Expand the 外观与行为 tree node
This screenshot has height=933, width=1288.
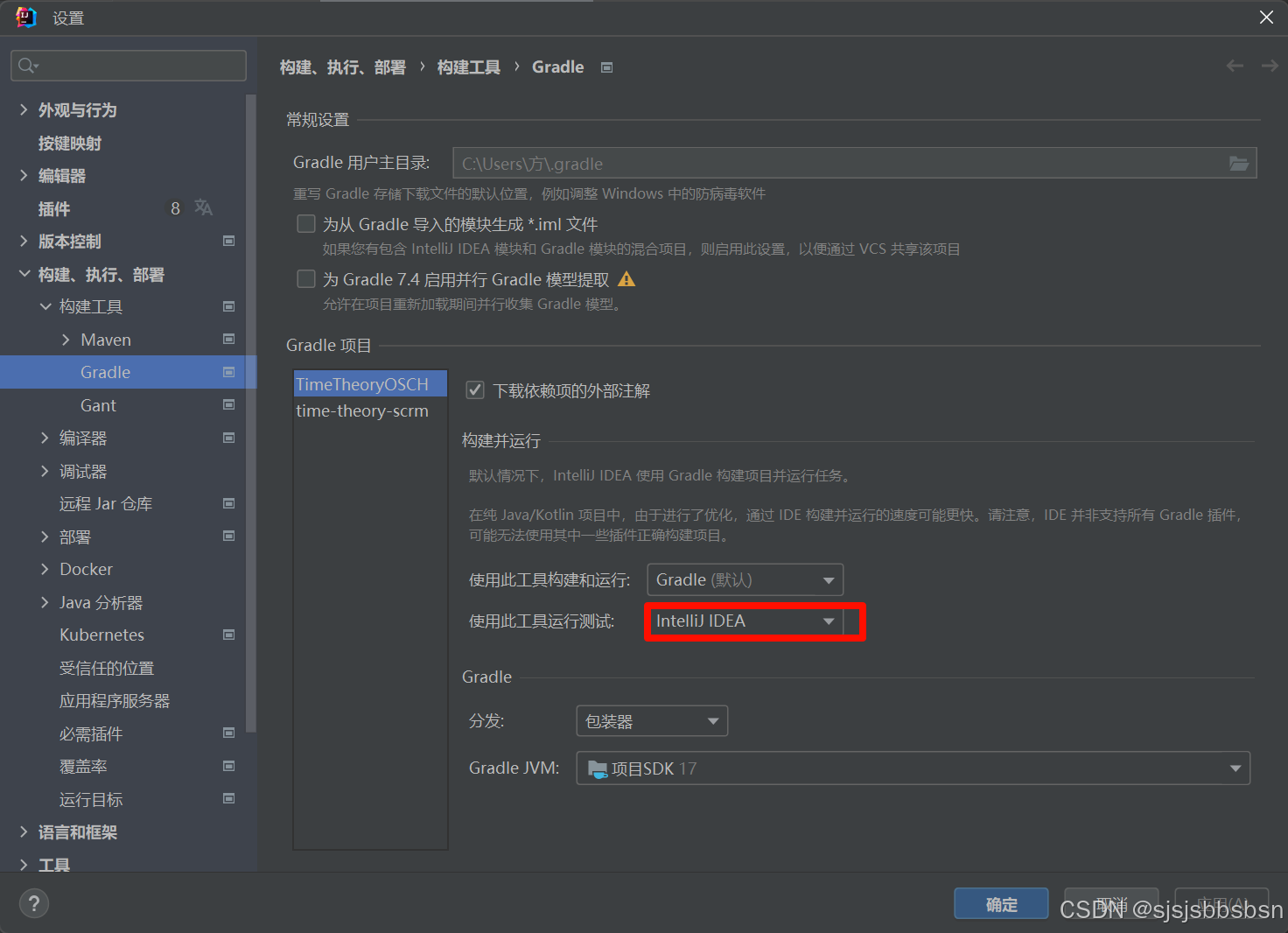[x=24, y=109]
